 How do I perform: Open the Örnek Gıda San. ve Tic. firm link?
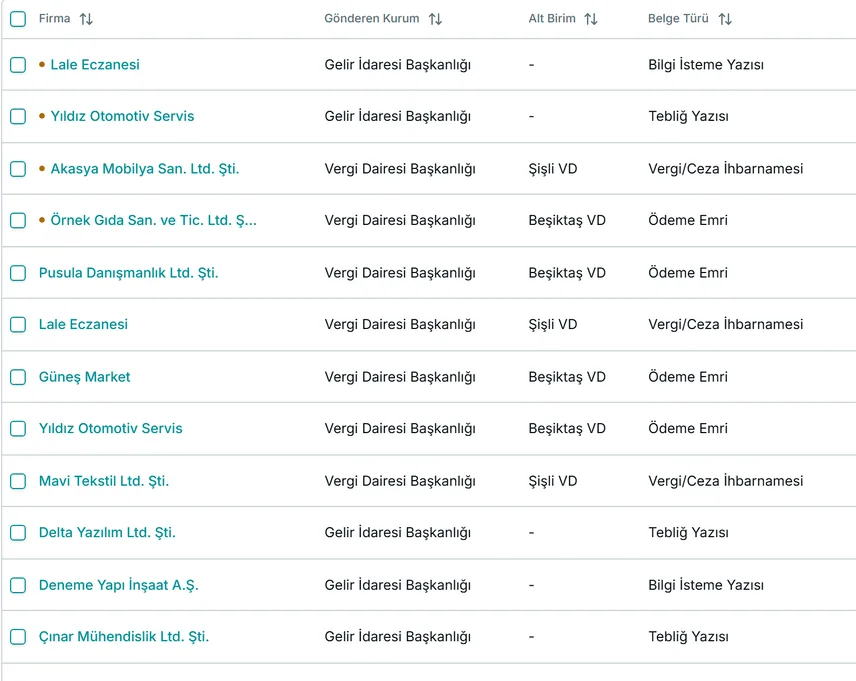click(153, 221)
